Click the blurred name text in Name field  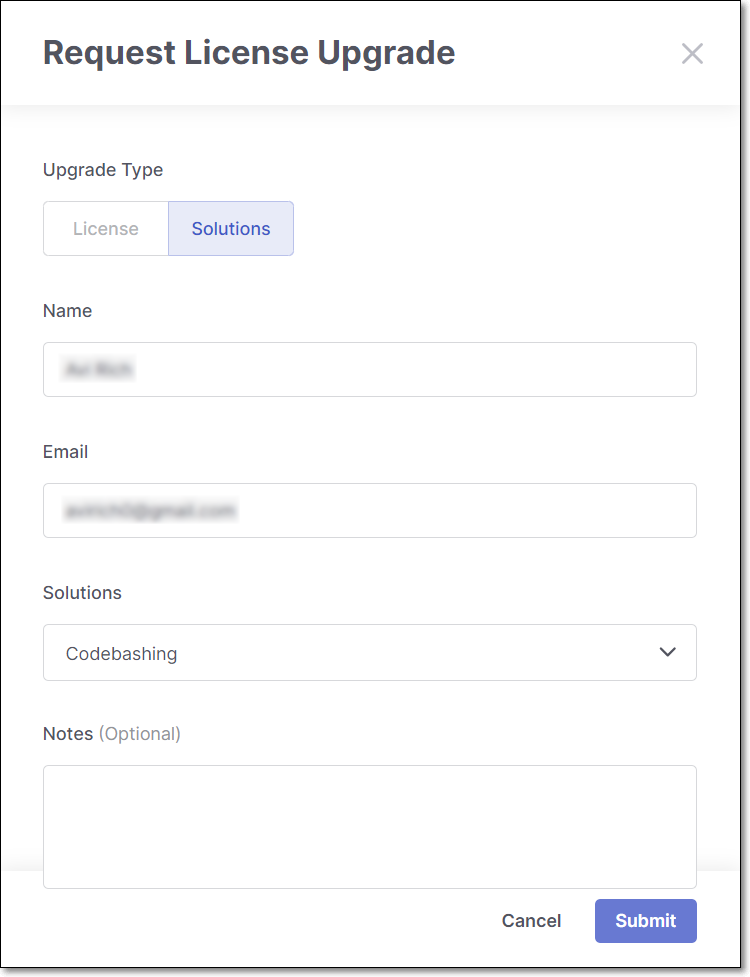click(98, 370)
